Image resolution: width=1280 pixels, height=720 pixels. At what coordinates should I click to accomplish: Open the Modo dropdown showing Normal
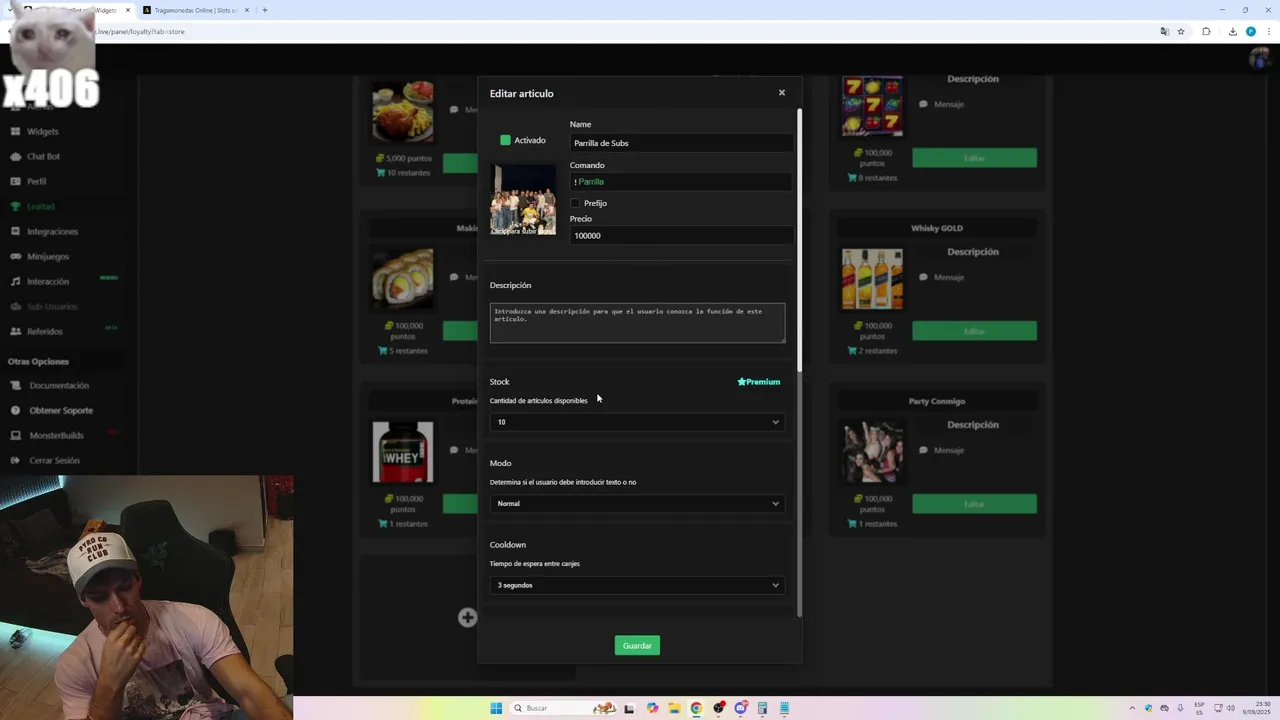point(637,504)
